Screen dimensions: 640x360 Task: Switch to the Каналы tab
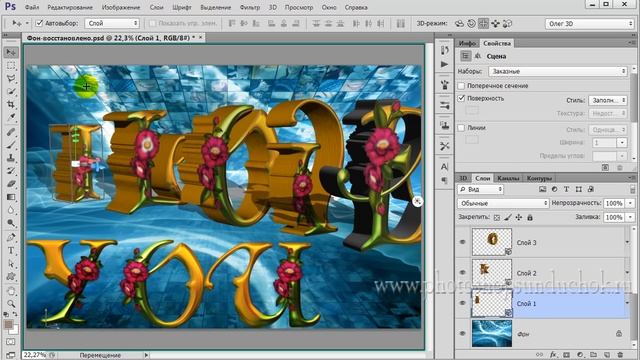click(508, 178)
